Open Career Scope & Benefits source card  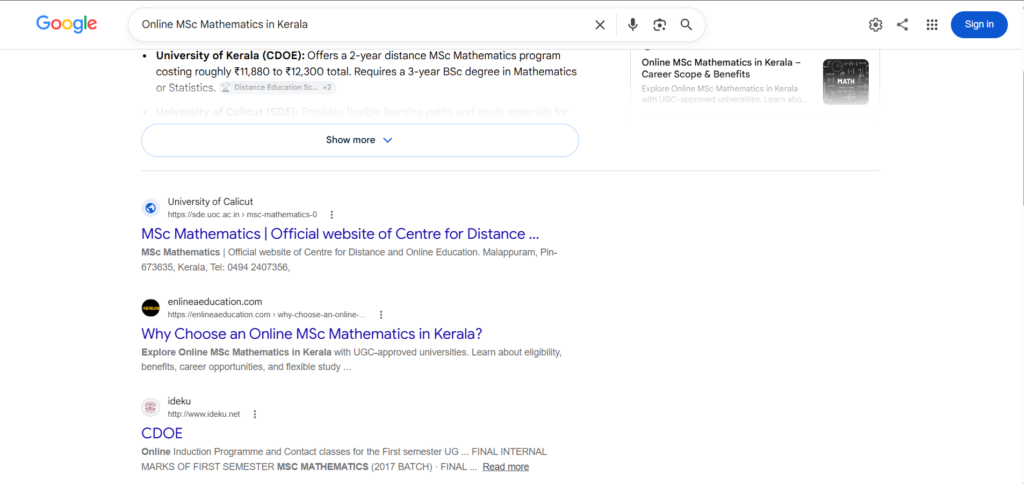(755, 82)
